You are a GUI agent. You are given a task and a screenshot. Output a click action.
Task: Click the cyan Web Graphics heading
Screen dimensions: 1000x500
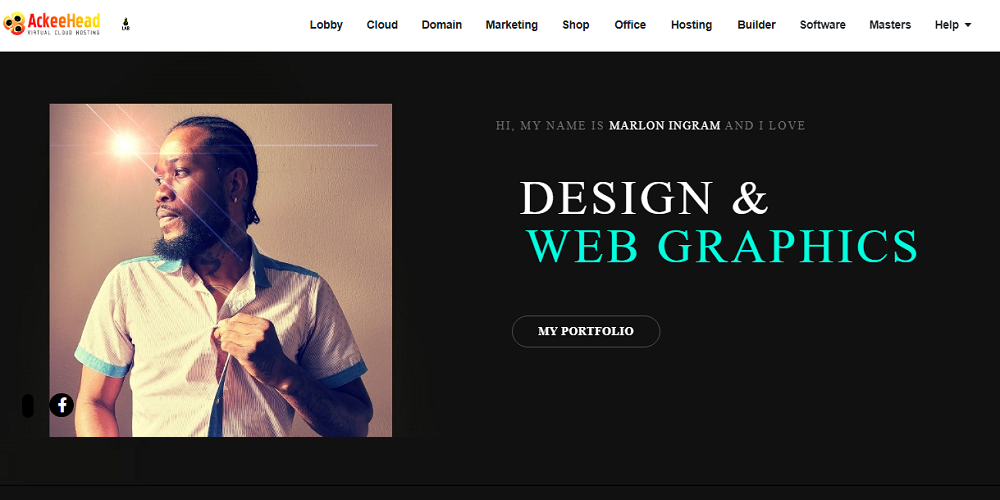[x=723, y=246]
